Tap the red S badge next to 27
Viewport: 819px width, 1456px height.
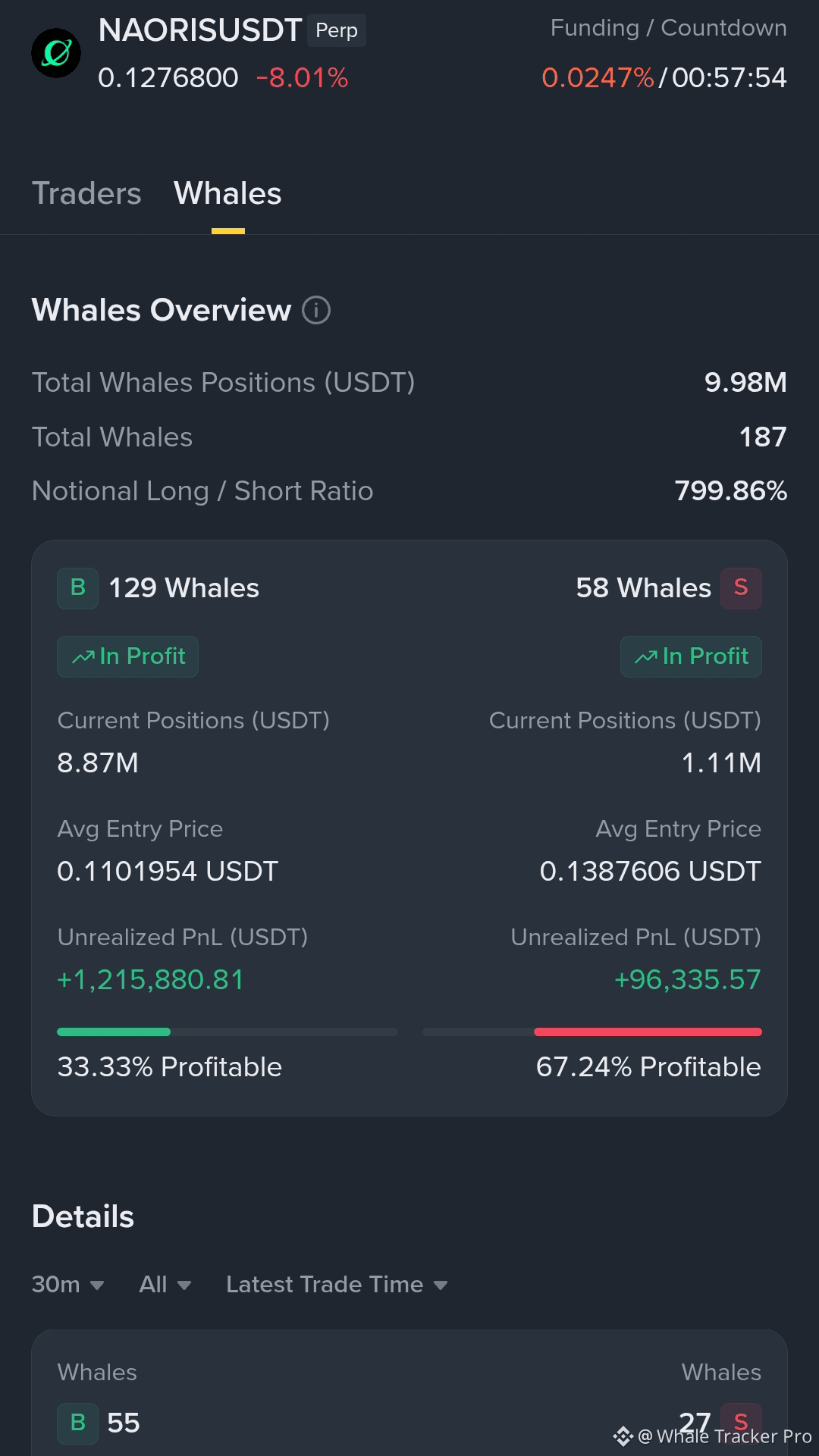pos(741,1422)
